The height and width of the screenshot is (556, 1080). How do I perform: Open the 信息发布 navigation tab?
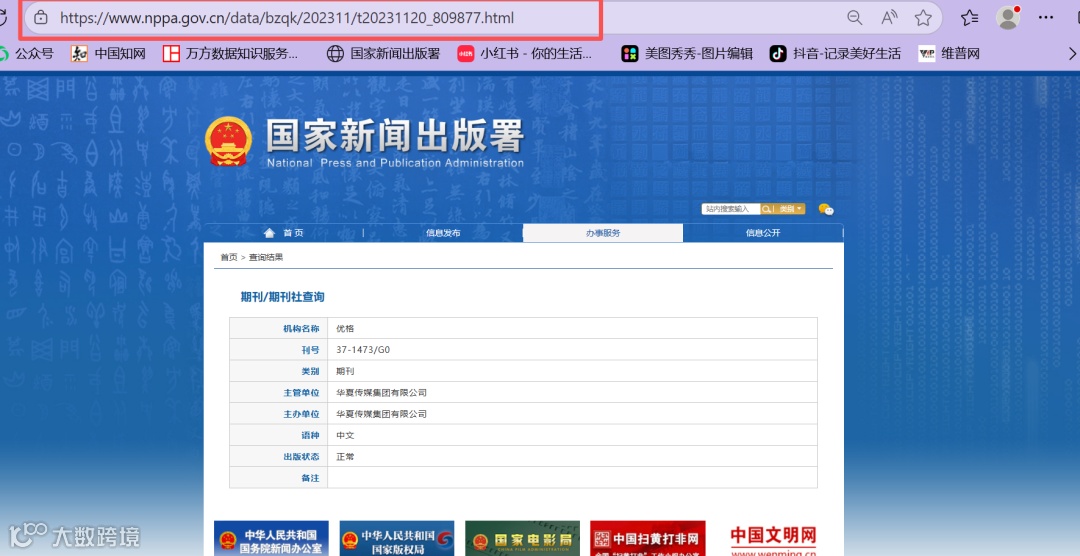[x=443, y=233]
